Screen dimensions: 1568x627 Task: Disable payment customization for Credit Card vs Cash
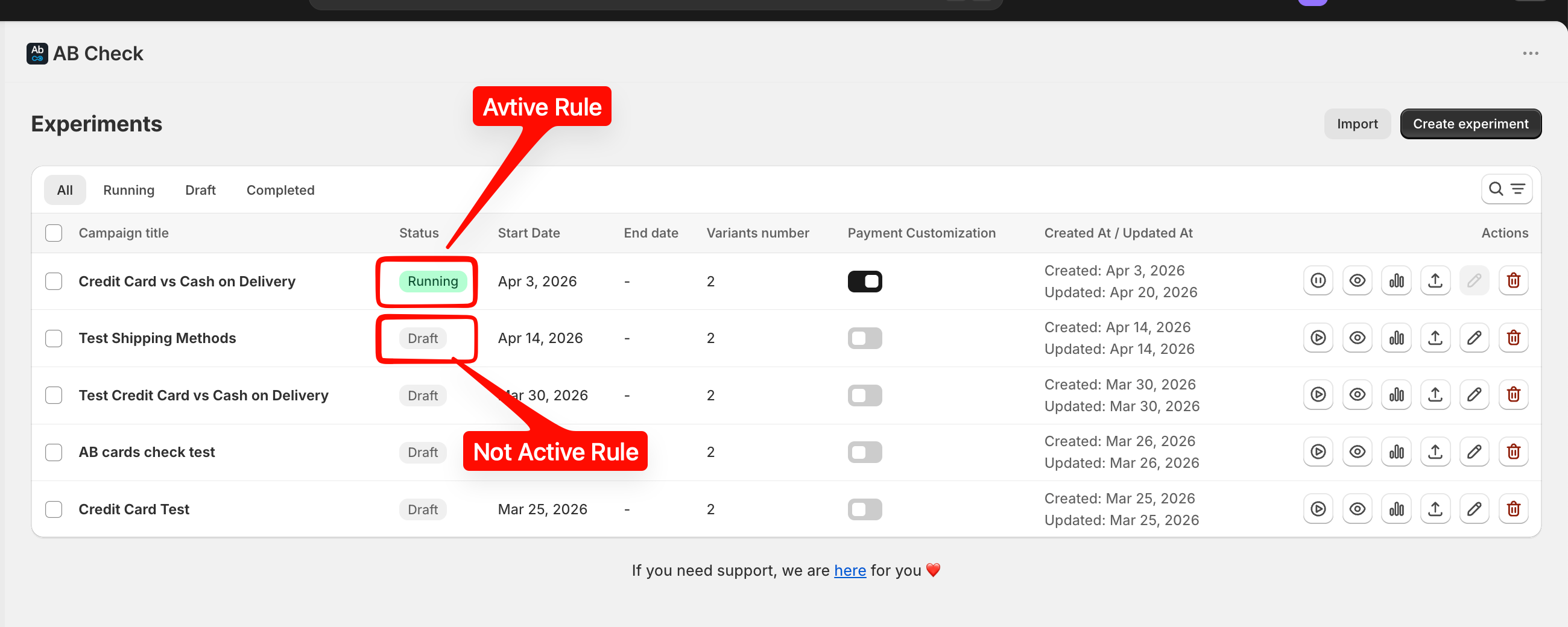864,281
